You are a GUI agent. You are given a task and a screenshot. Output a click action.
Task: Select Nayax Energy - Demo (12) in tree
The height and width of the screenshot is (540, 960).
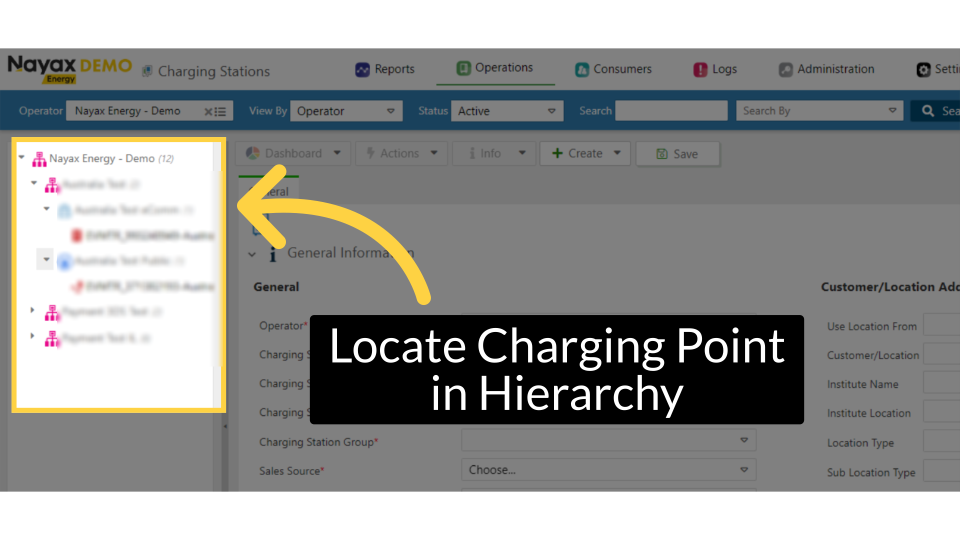(111, 159)
